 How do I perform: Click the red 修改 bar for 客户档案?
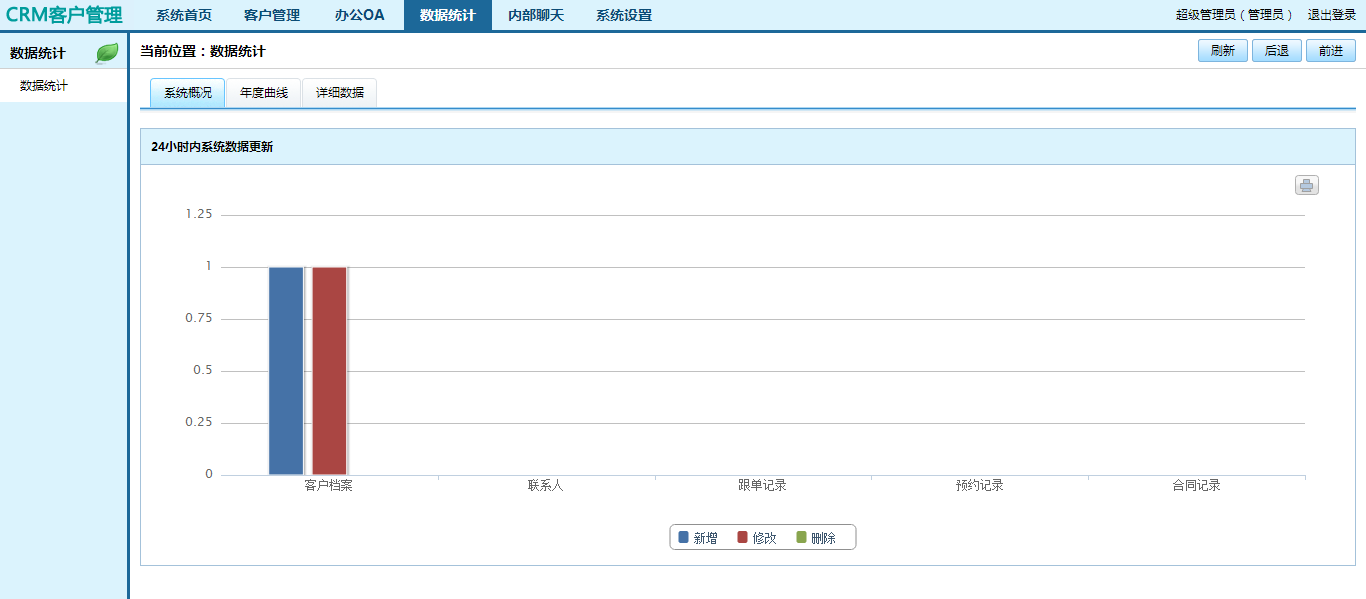point(330,371)
